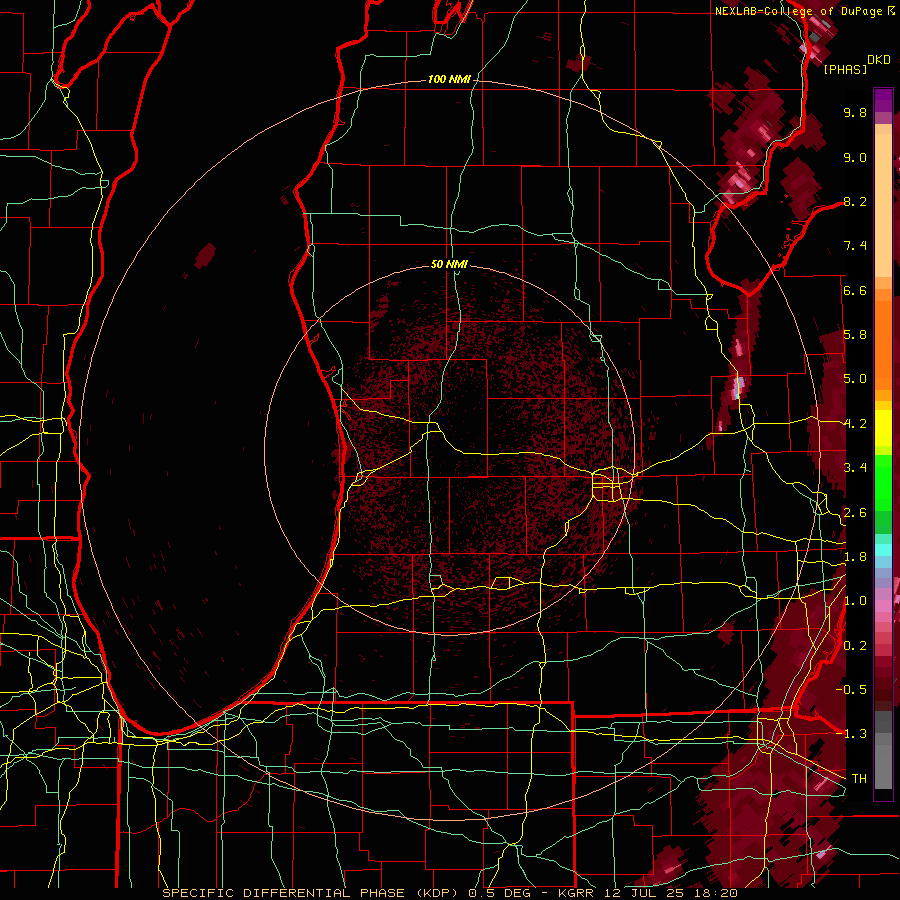The width and height of the screenshot is (900, 900).
Task: Select the 7.4 value on color scale
Action: coord(855,246)
